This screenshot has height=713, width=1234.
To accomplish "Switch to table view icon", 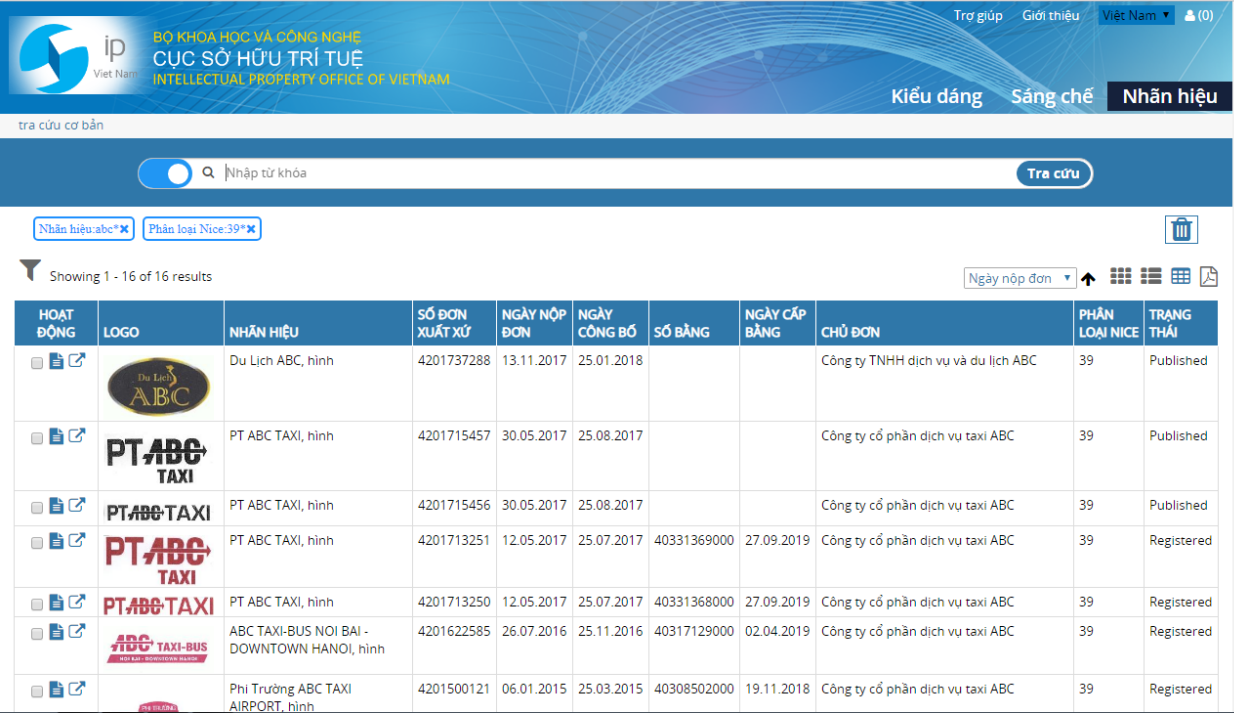I will pos(1181,276).
